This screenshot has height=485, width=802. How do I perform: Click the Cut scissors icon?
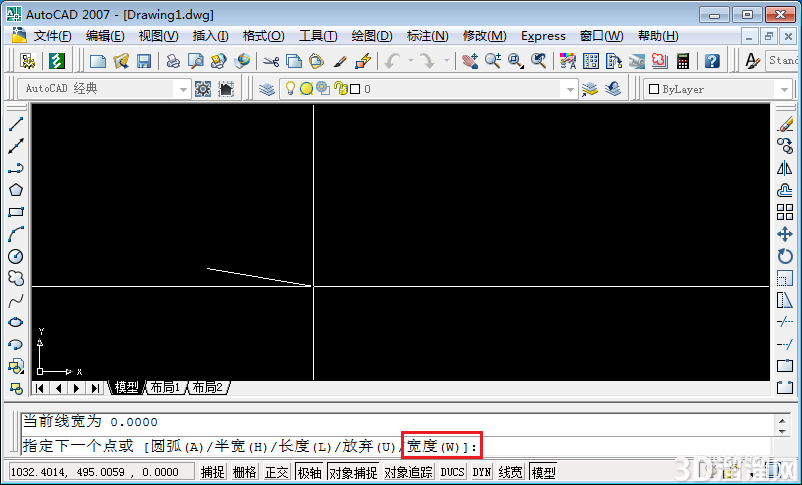click(271, 61)
